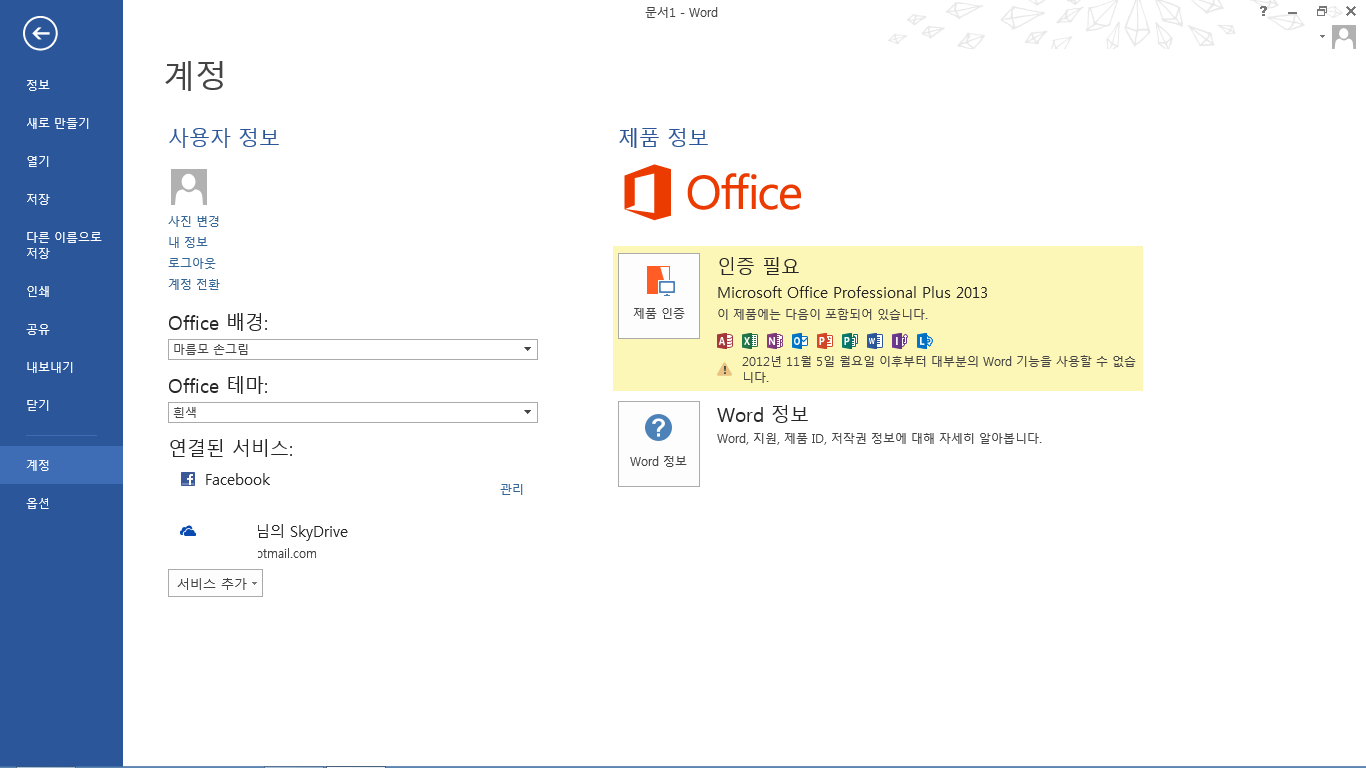Open help with the question mark icon
The height and width of the screenshot is (768, 1366).
coord(1264,11)
